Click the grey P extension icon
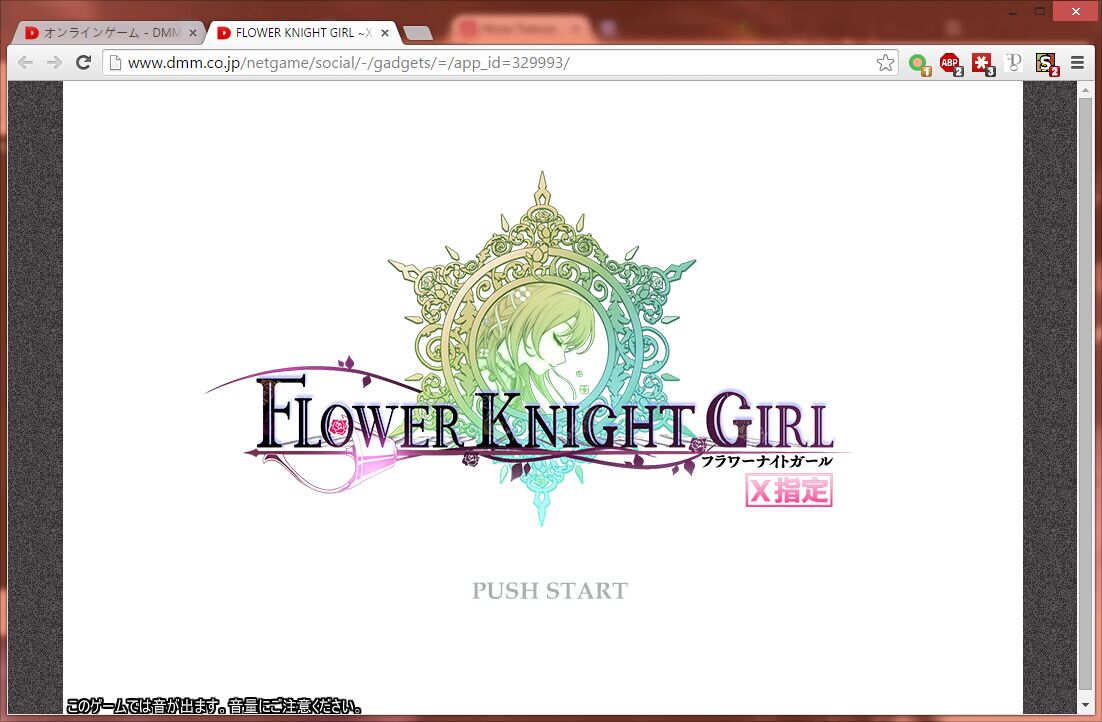 (1013, 63)
